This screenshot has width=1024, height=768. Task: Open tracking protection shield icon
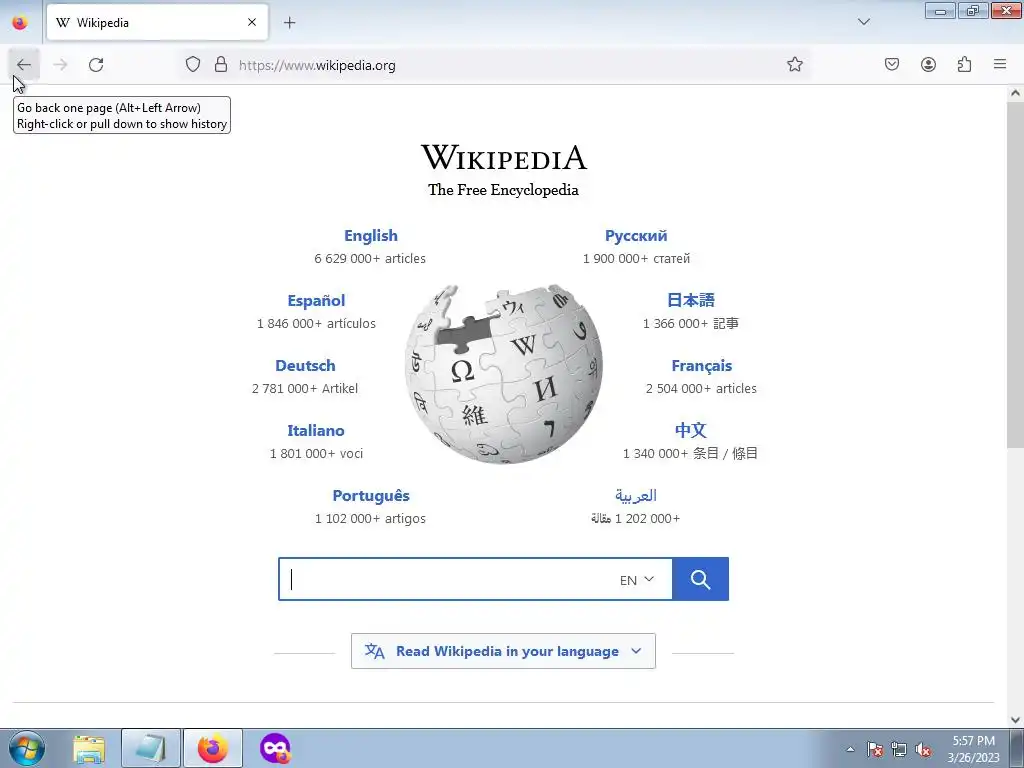click(193, 64)
